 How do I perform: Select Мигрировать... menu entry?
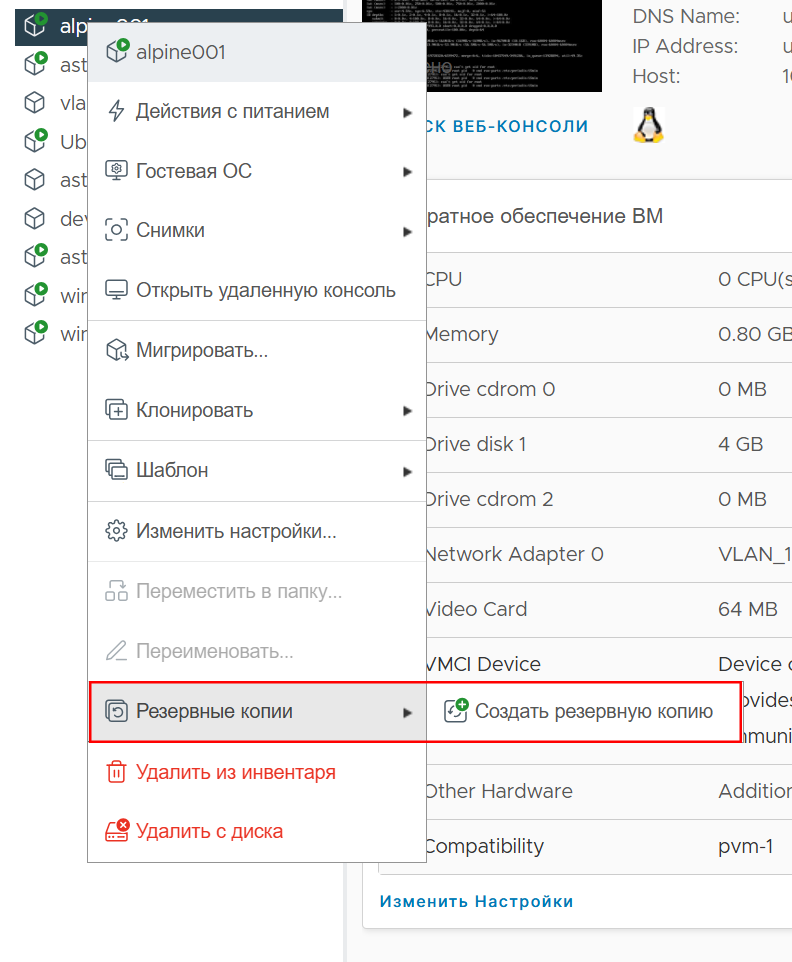(257, 350)
